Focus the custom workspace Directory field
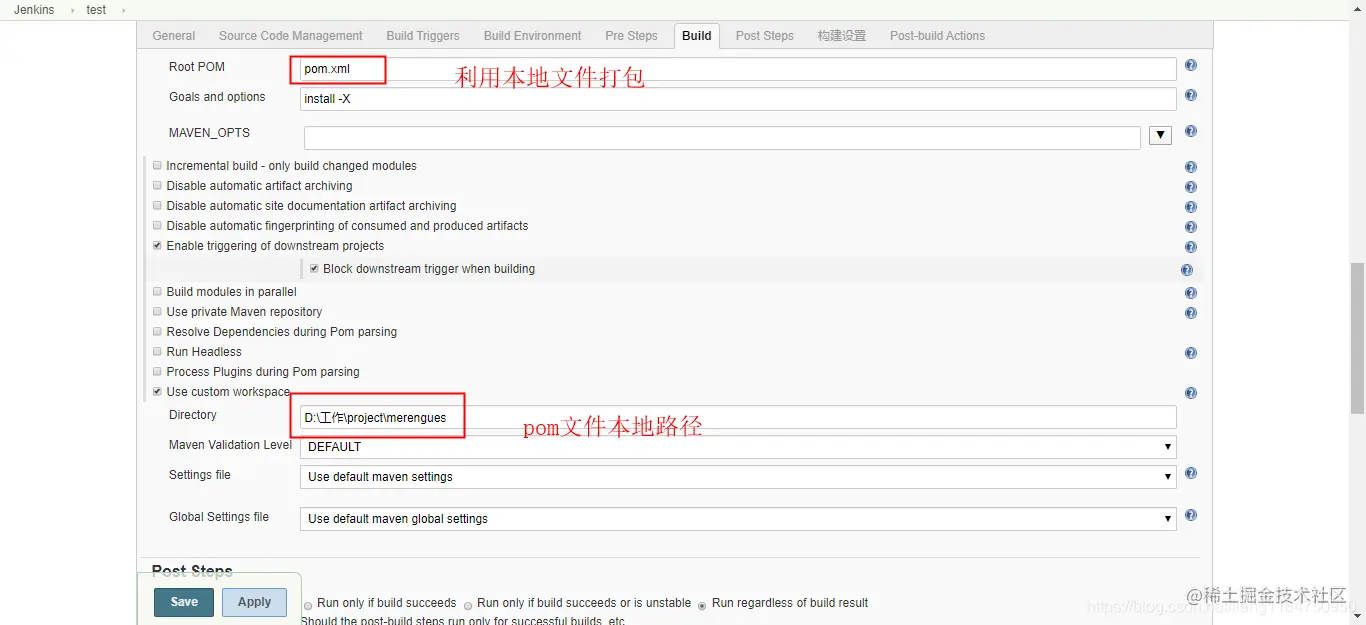Viewport: 1366px width, 625px height. 738,417
